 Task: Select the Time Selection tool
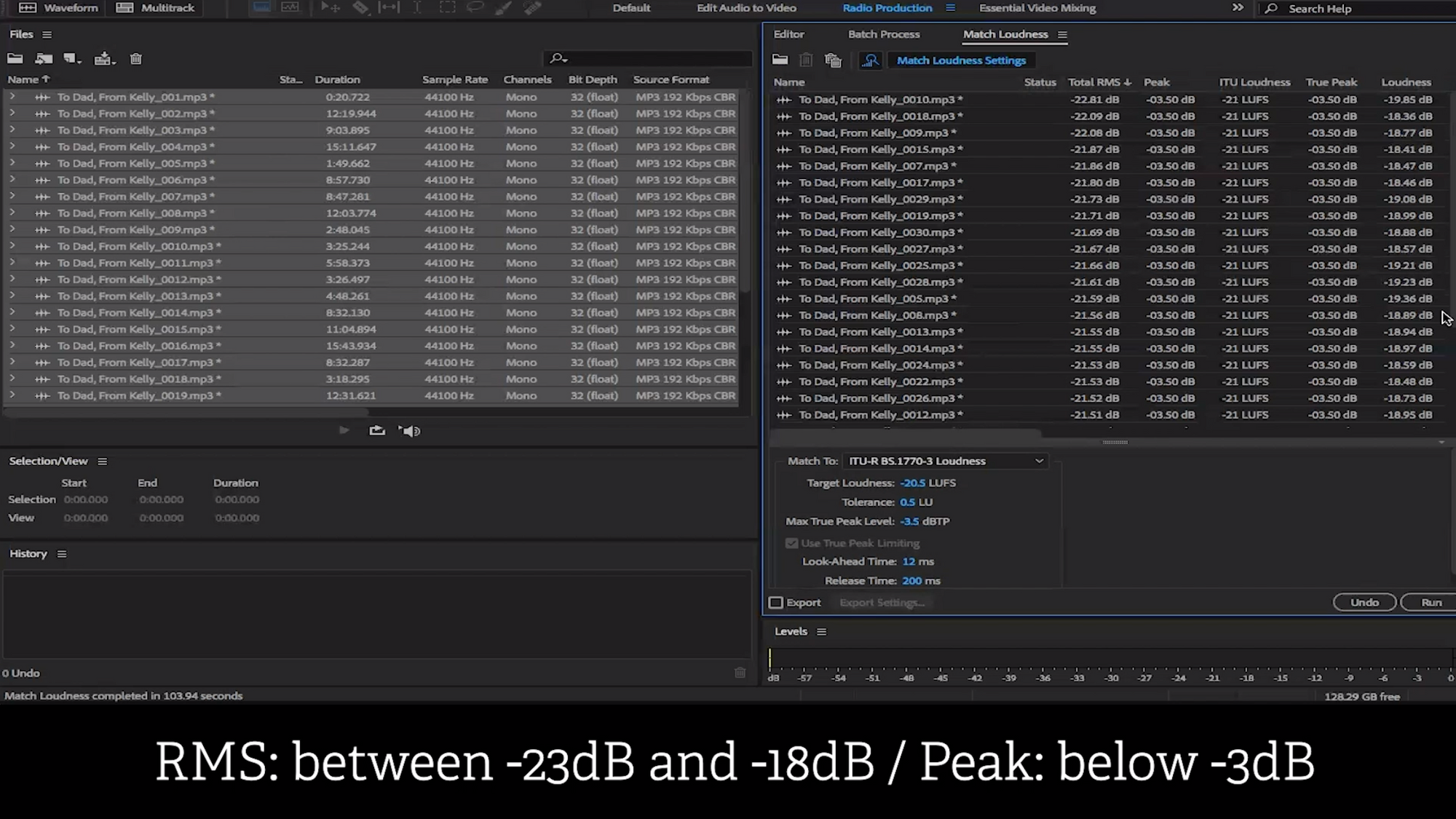tap(417, 7)
